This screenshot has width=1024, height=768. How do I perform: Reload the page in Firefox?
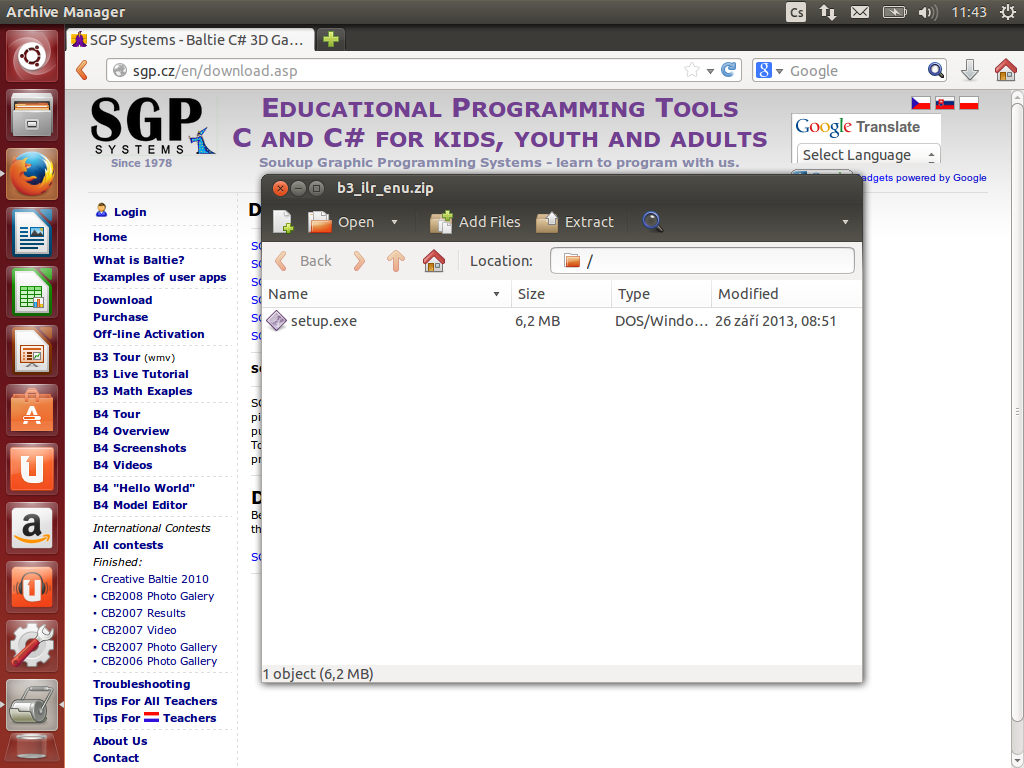(x=730, y=70)
